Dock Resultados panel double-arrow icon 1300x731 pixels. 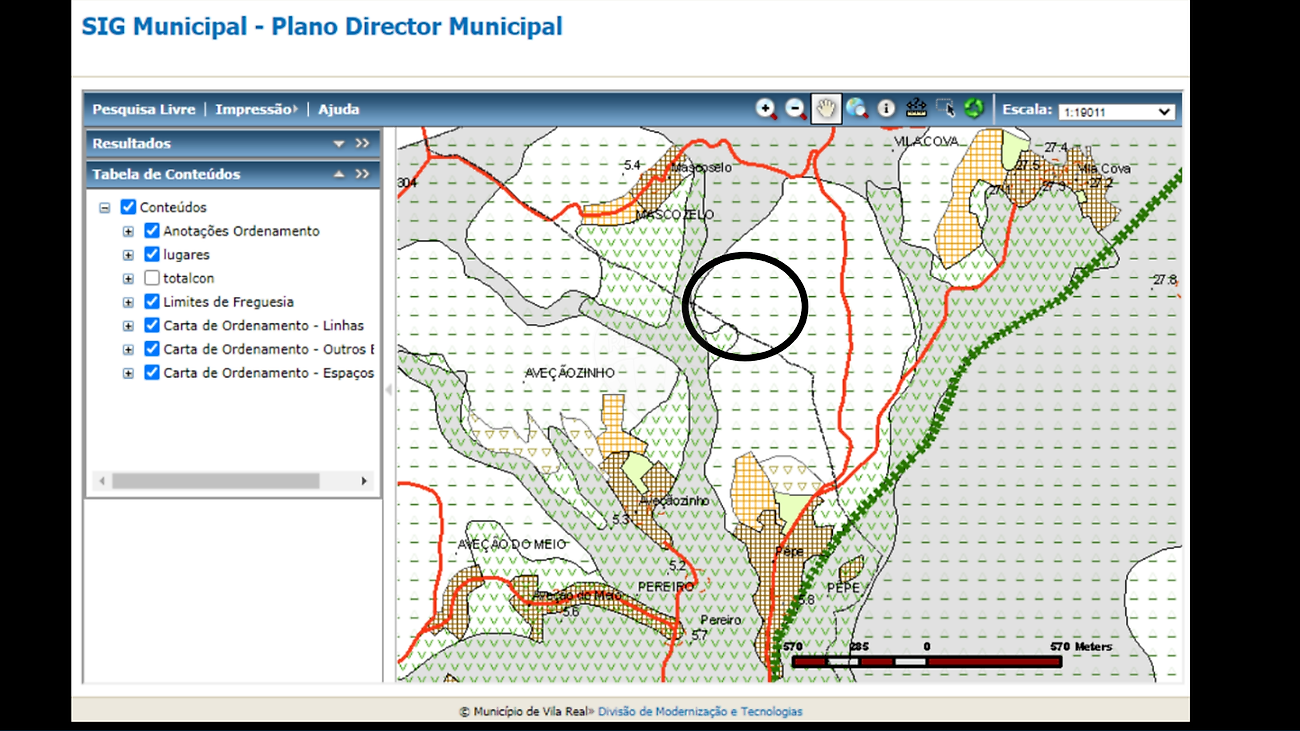(362, 144)
